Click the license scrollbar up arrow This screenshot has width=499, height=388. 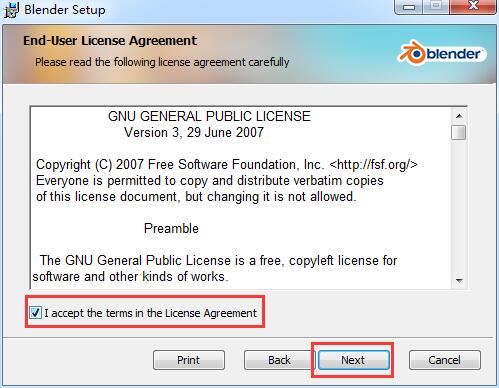pos(459,116)
